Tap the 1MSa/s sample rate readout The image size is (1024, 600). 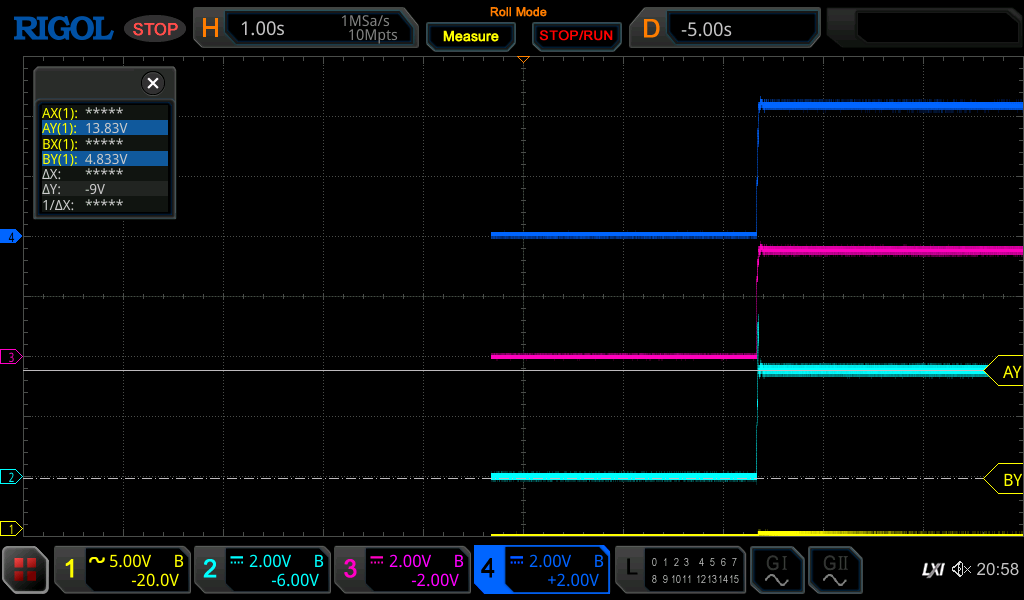pos(365,21)
